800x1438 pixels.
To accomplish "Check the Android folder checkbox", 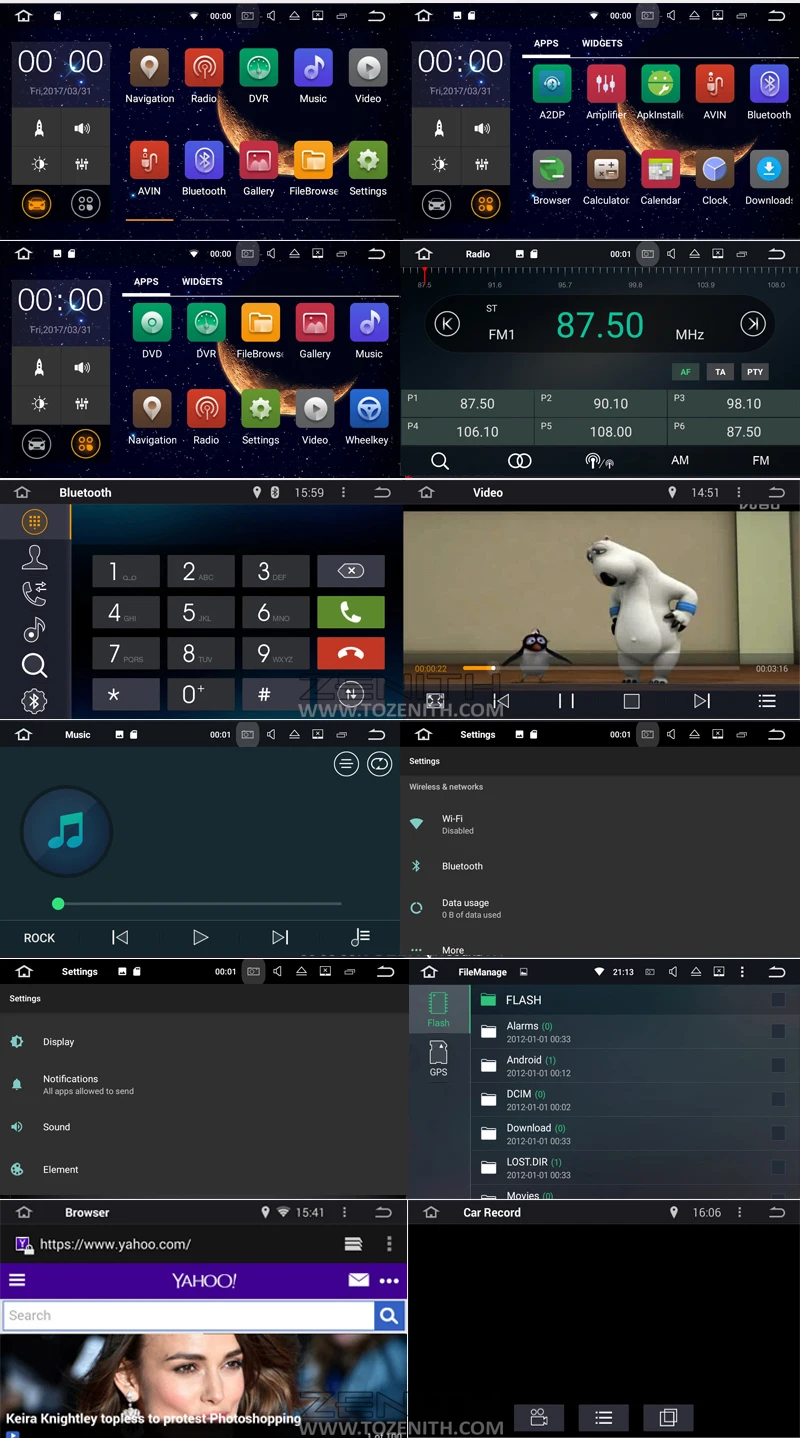I will 778,1065.
